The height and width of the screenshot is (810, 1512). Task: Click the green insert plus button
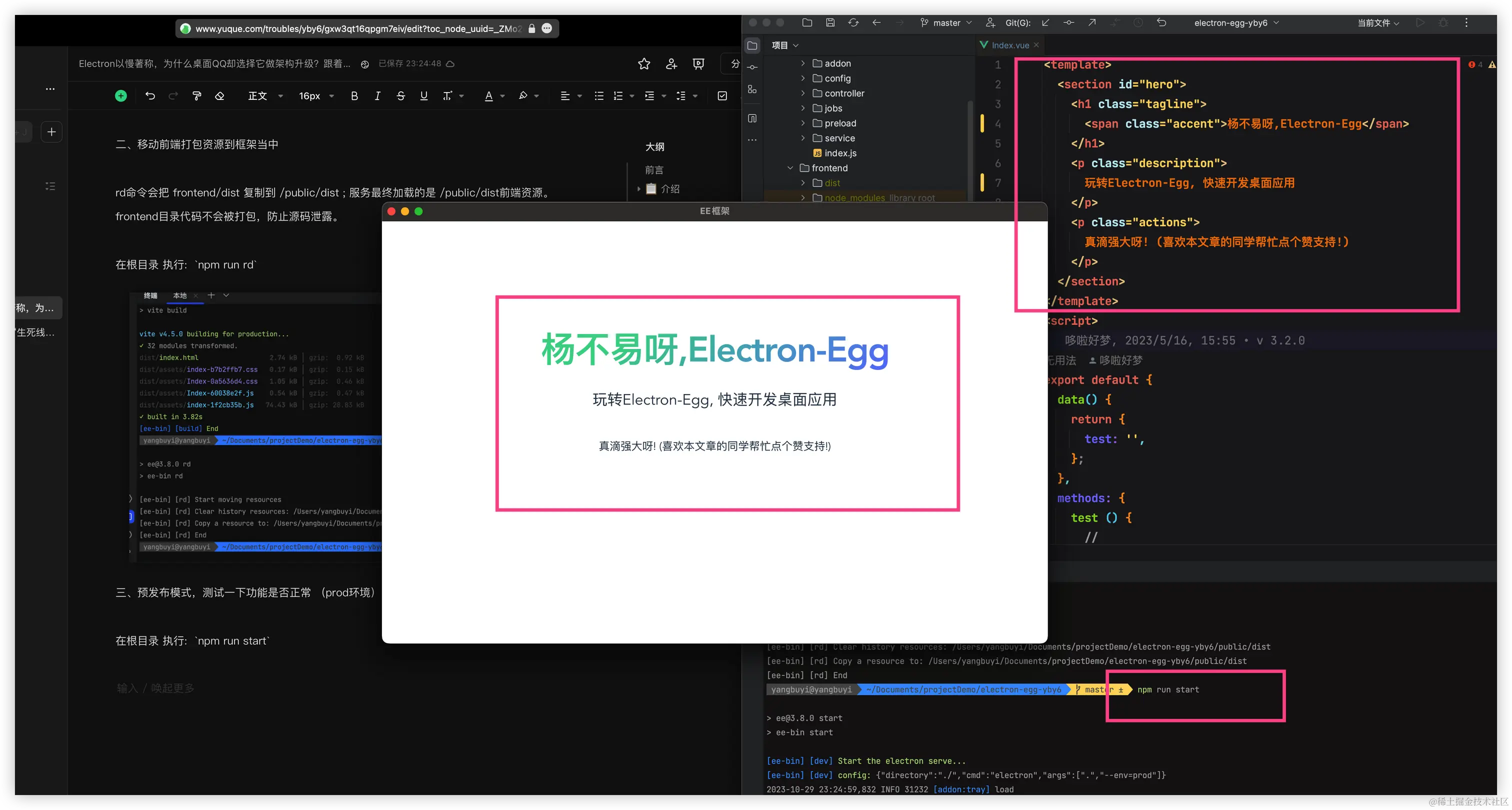tap(121, 95)
